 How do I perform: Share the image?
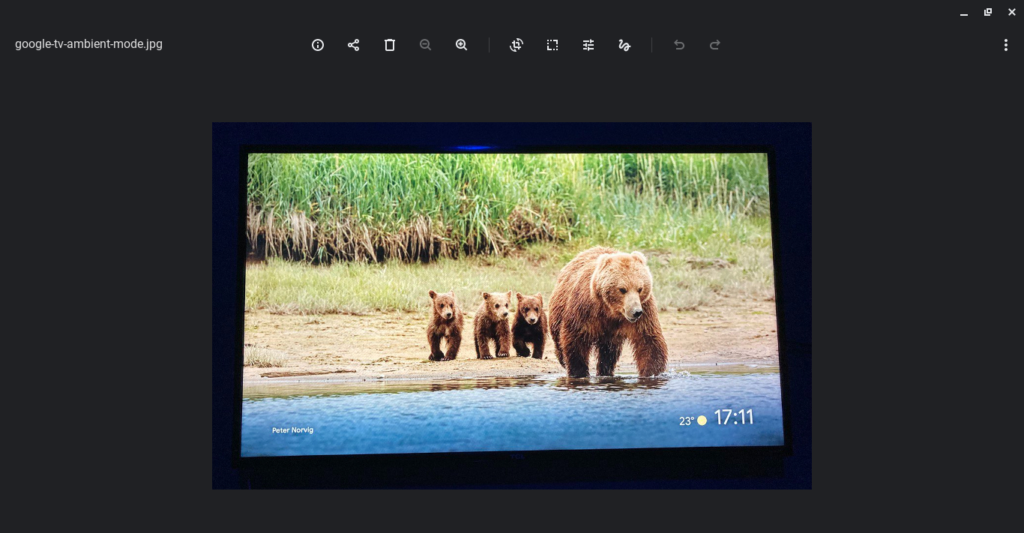click(x=353, y=45)
